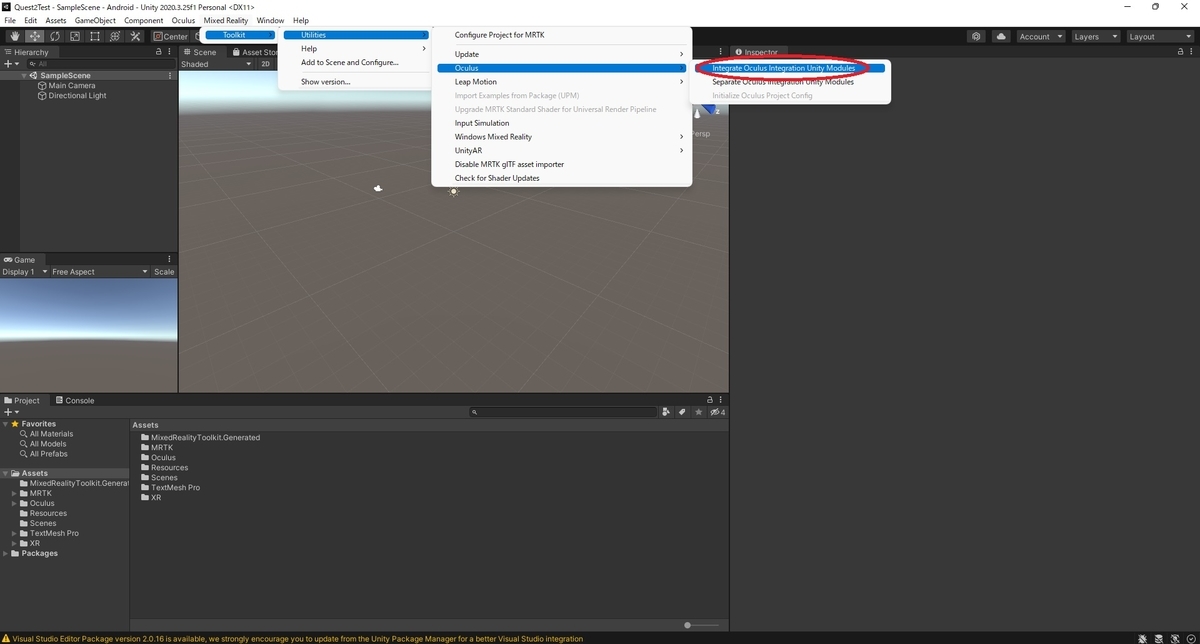Viewport: 1200px width, 644px height.
Task: Open the Leap Motion submenu
Action: coord(562,82)
